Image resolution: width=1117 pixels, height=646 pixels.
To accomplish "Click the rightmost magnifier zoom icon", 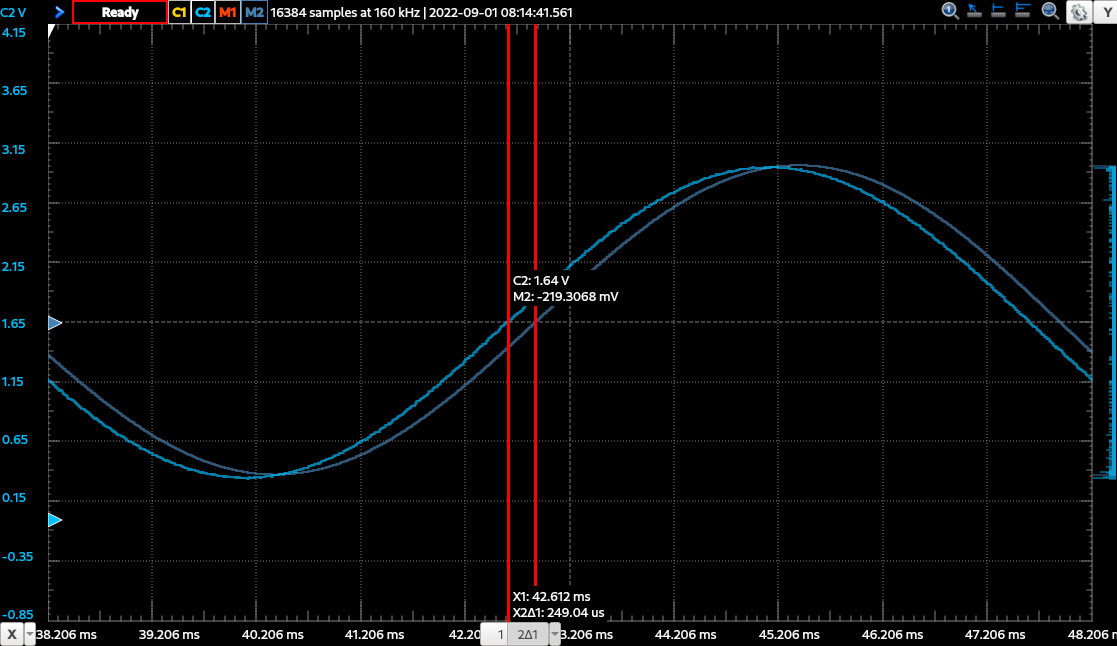I will pyautogui.click(x=1050, y=11).
